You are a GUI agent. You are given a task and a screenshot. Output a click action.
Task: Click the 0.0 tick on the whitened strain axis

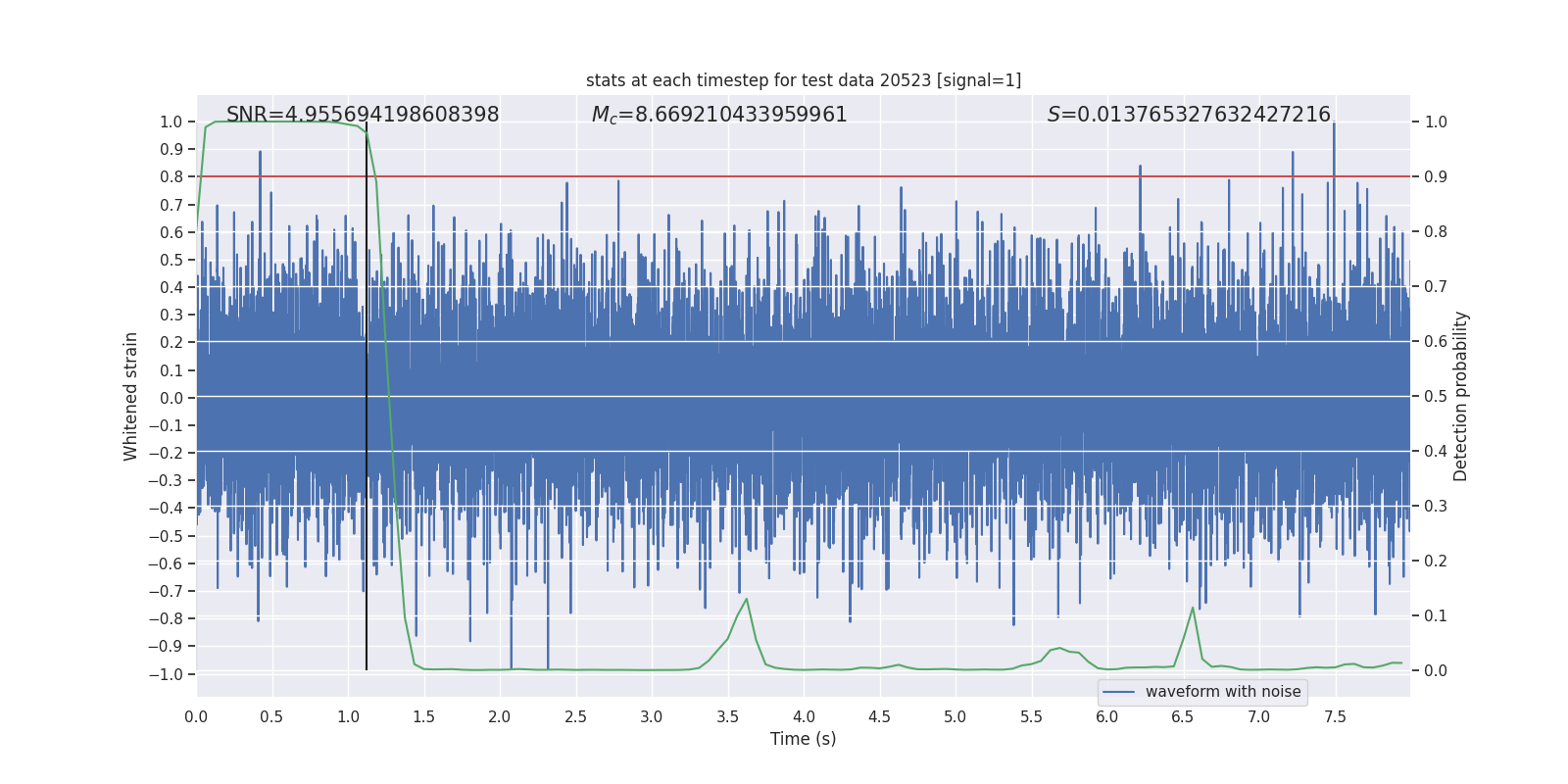171,398
